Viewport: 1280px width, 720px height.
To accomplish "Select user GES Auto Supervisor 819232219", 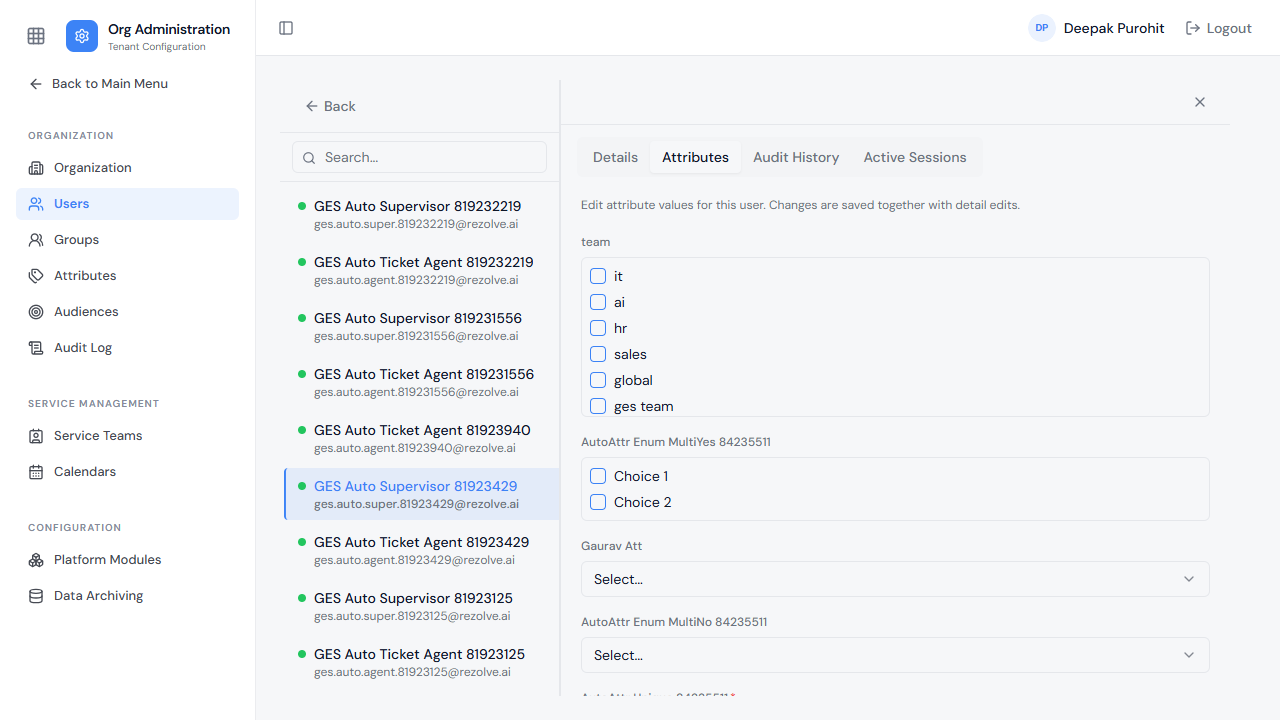I will pyautogui.click(x=421, y=214).
